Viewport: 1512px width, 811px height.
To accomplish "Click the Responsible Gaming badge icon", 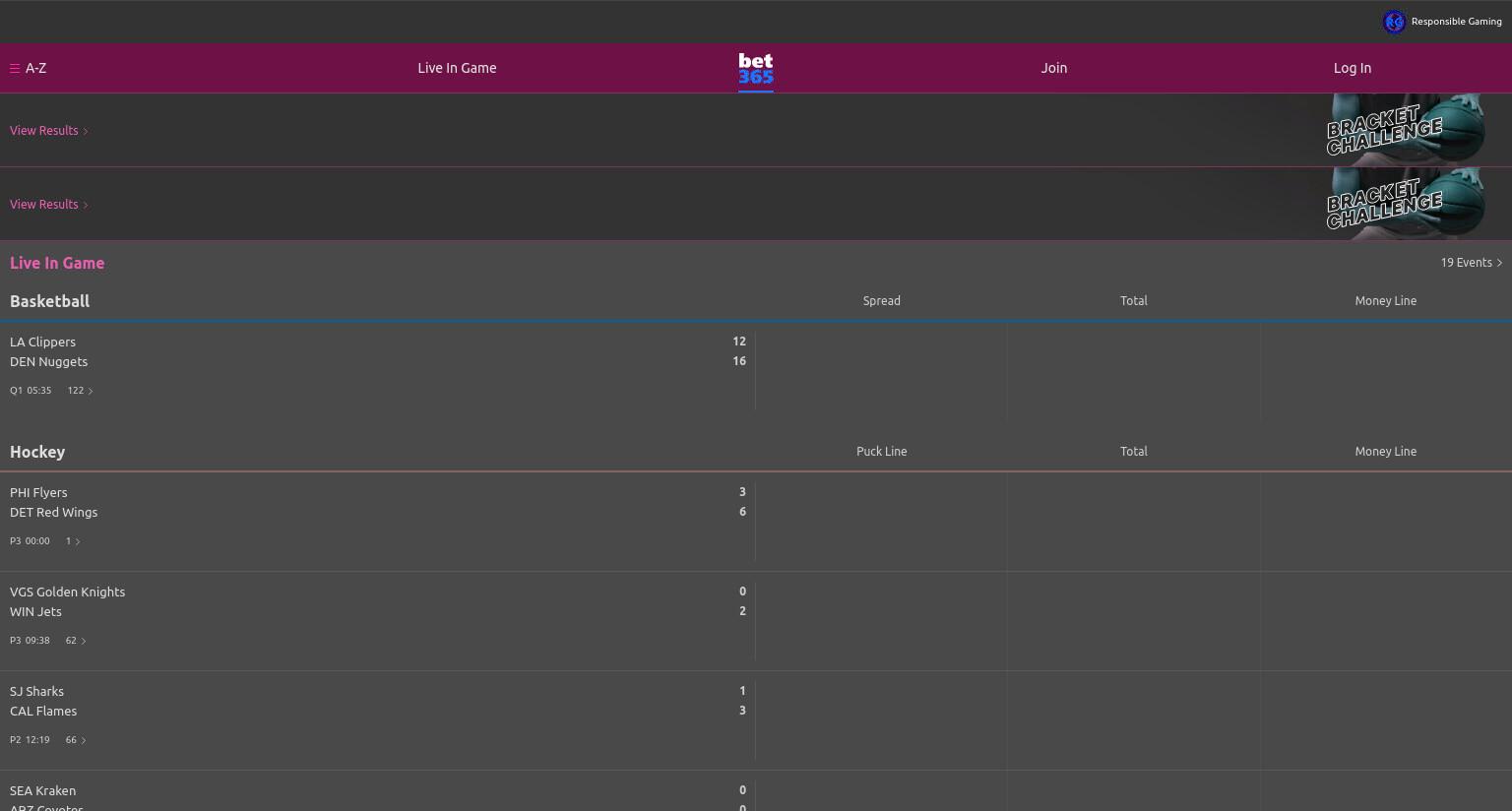I will 1394,22.
